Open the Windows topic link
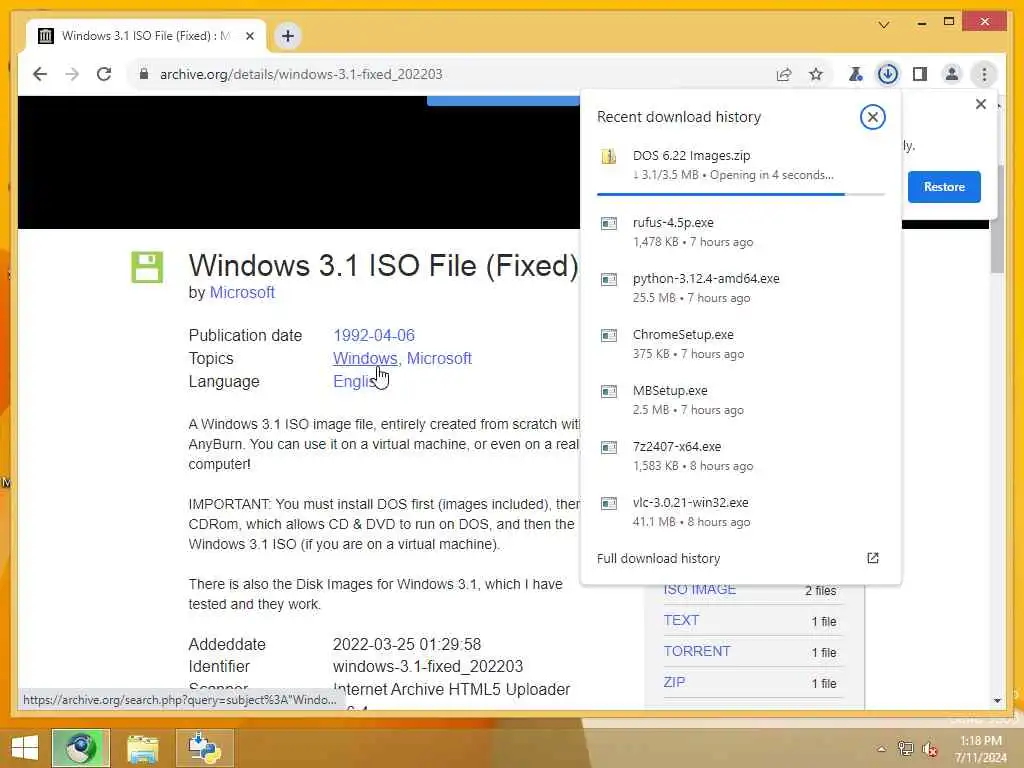This screenshot has height=768, width=1024. tap(365, 359)
